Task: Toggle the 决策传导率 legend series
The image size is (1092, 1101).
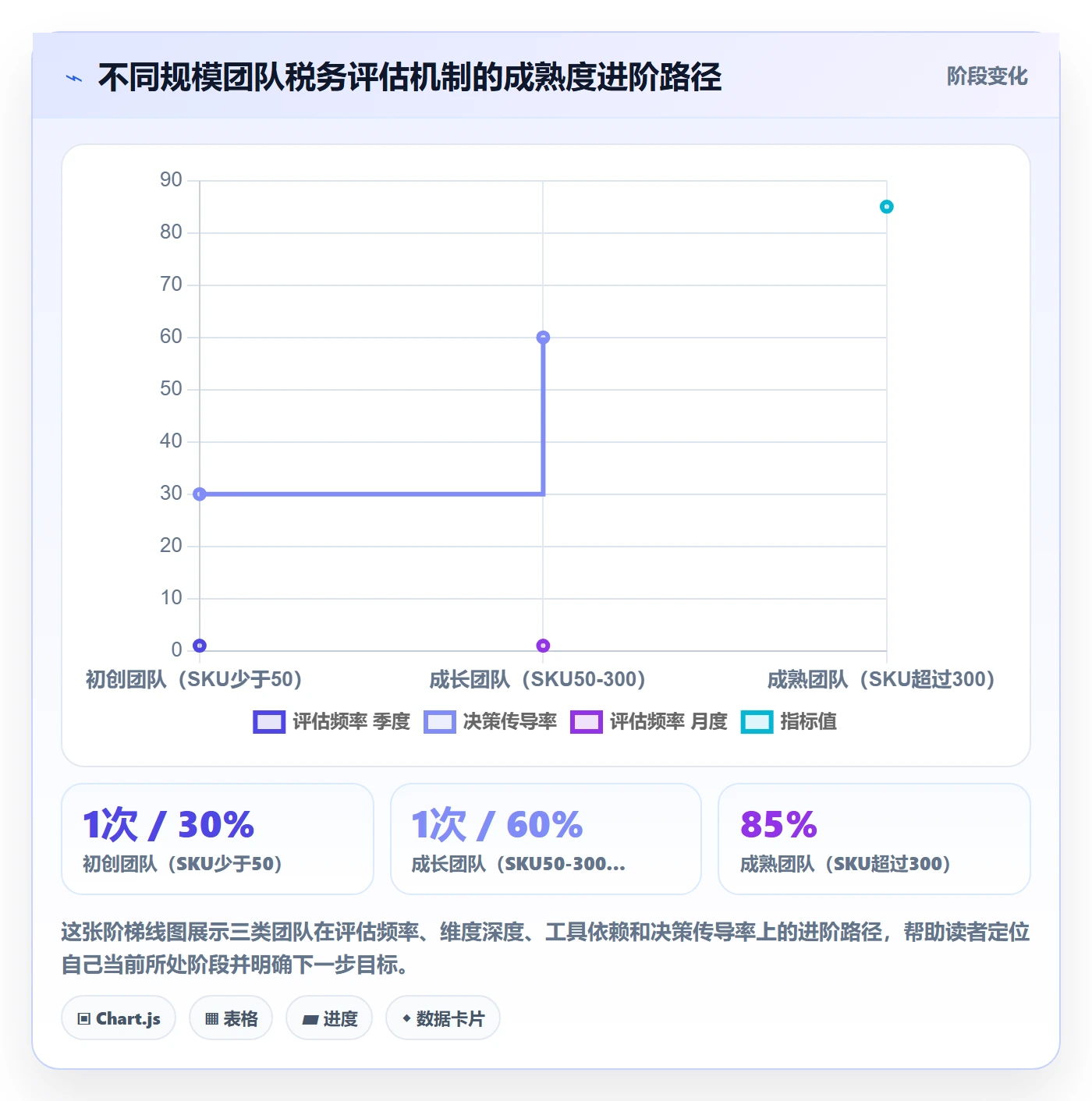Action: [x=491, y=722]
